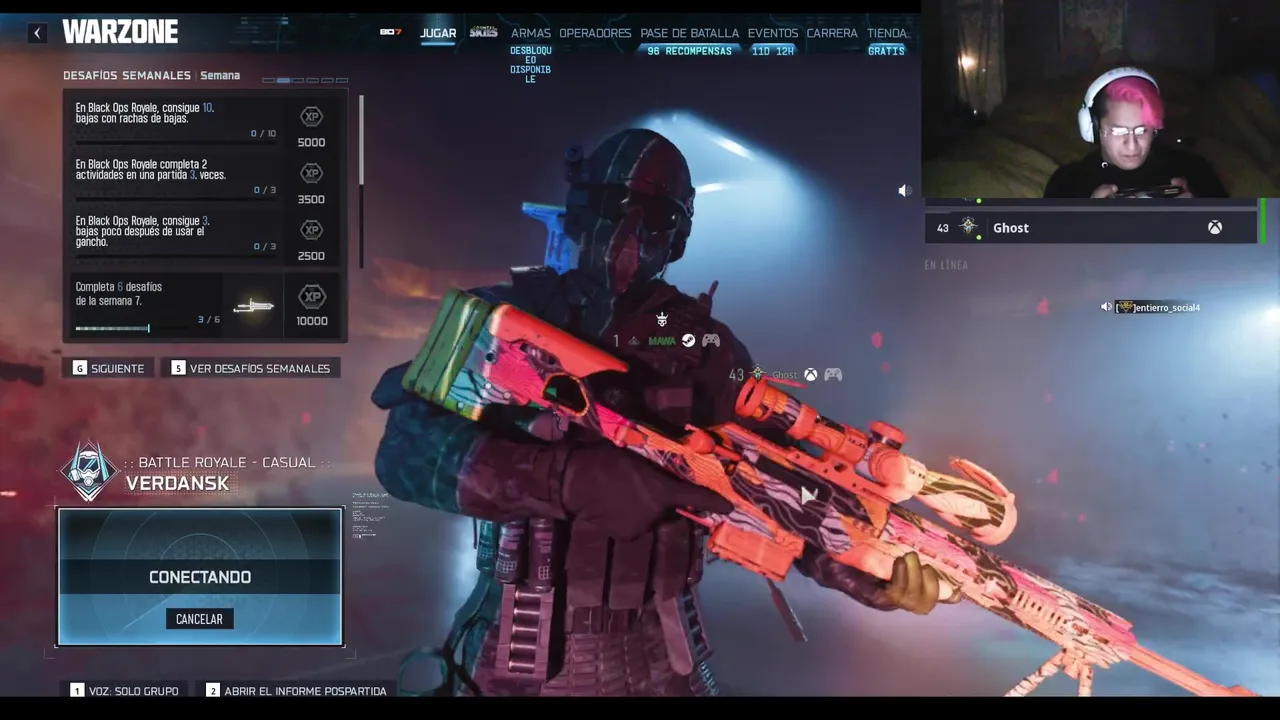Click the XP icon of the 2500 challenge
The image size is (1280, 720).
tap(312, 230)
